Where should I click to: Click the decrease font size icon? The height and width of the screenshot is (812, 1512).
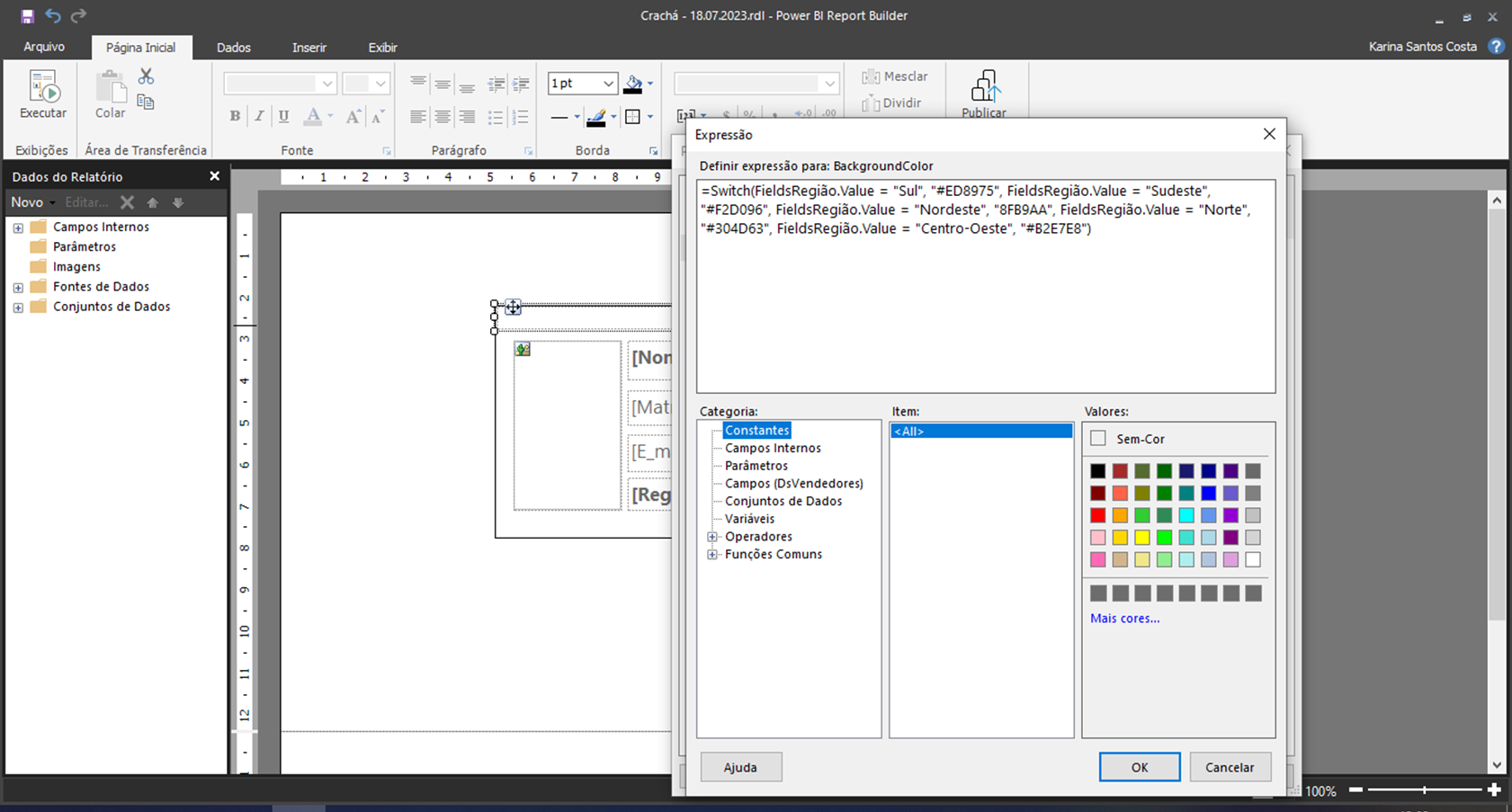click(x=378, y=116)
